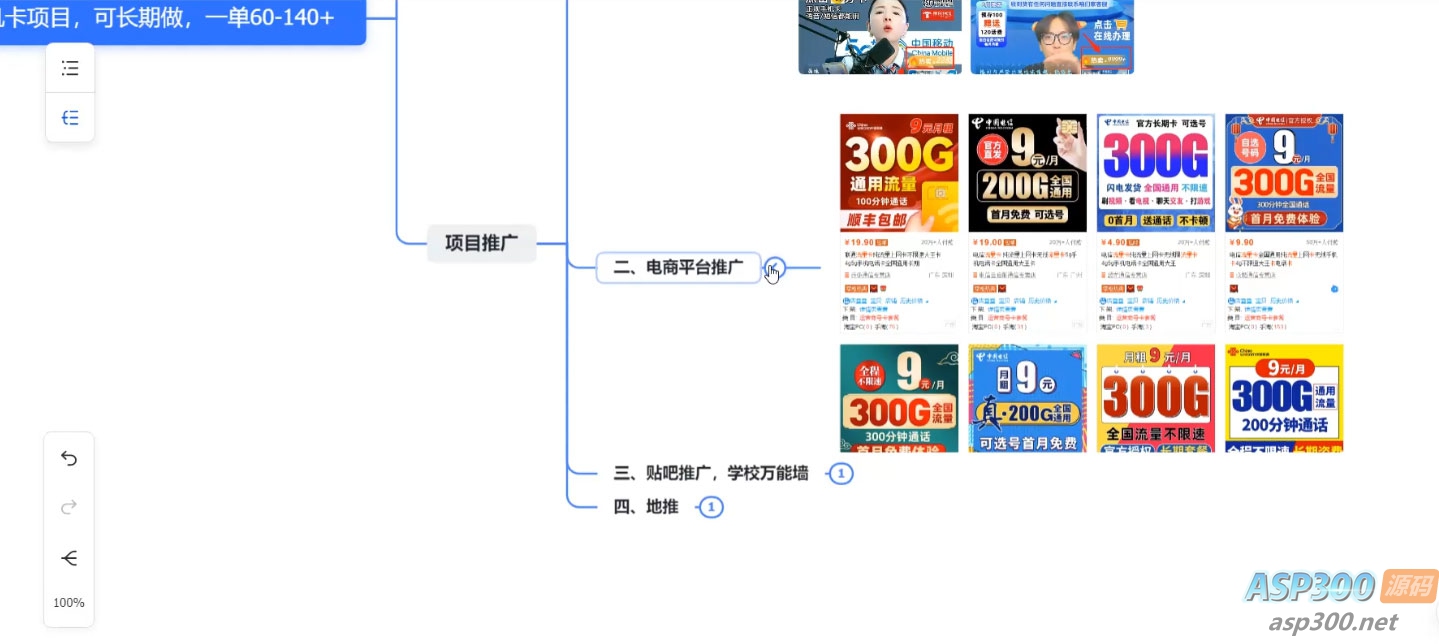Open the blue 真·200G 可选号 card image
Screen dimensions: 1439x644
coord(1027,398)
